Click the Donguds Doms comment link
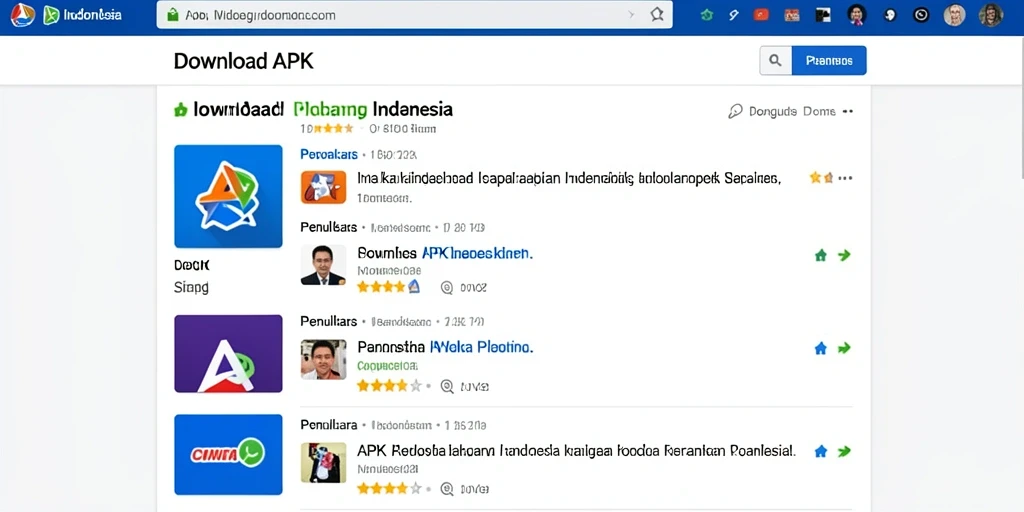The height and width of the screenshot is (512, 1024). [x=782, y=112]
